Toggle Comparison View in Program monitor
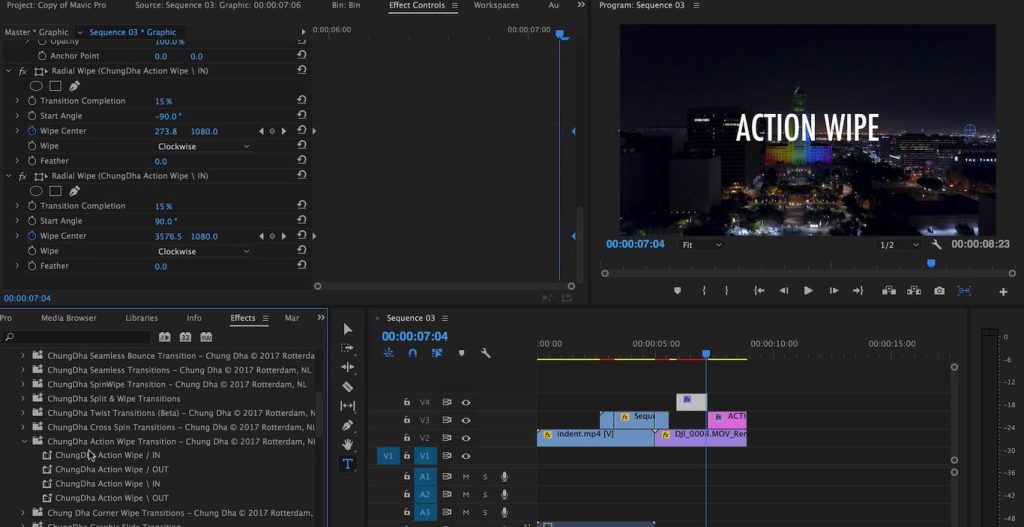1024x527 pixels. (x=964, y=291)
